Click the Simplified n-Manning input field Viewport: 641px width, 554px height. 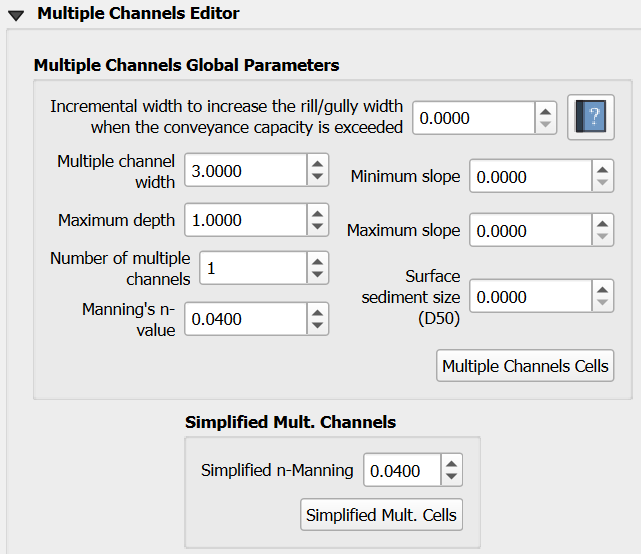400,470
